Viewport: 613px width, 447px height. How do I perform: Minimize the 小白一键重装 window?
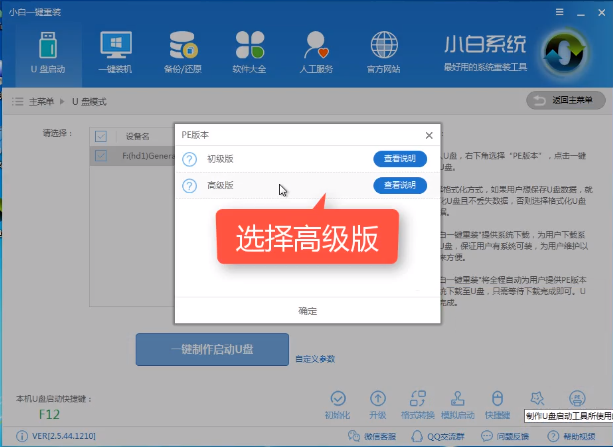tap(581, 13)
